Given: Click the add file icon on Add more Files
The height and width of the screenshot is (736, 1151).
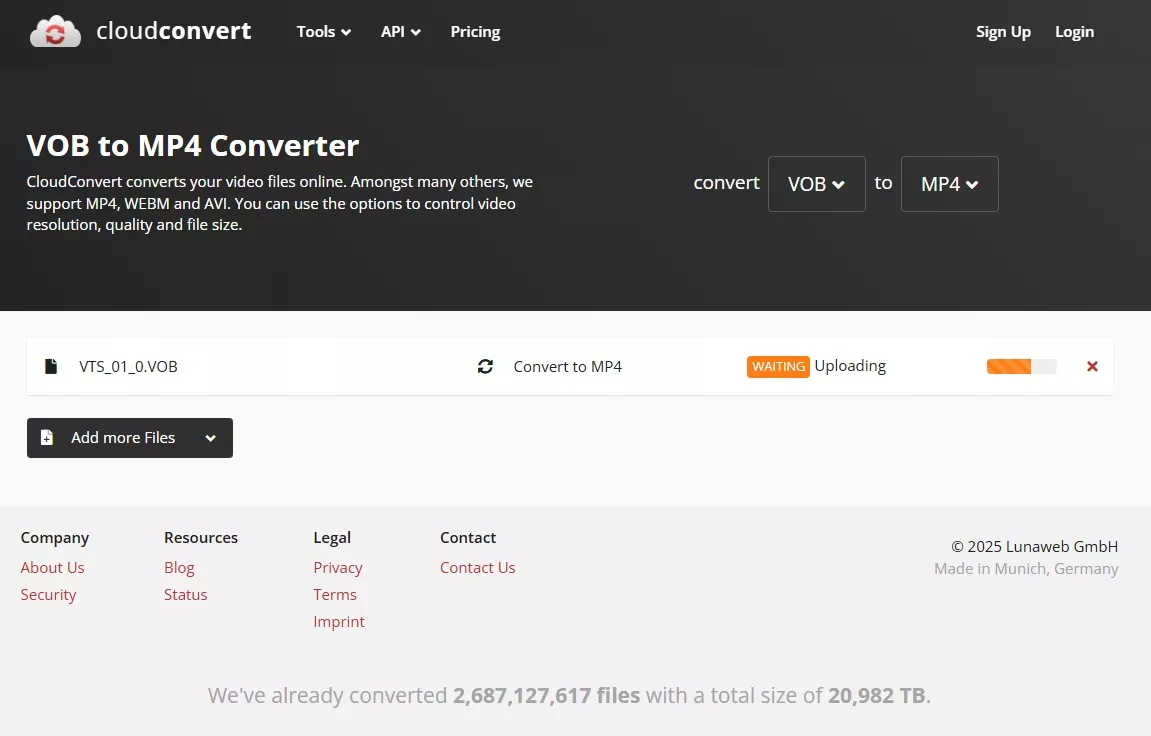Looking at the screenshot, I should tap(47, 437).
